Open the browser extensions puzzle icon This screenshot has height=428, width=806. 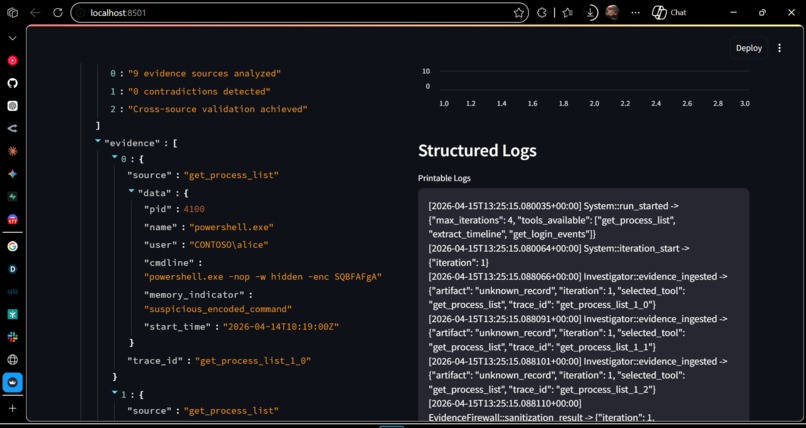point(541,13)
